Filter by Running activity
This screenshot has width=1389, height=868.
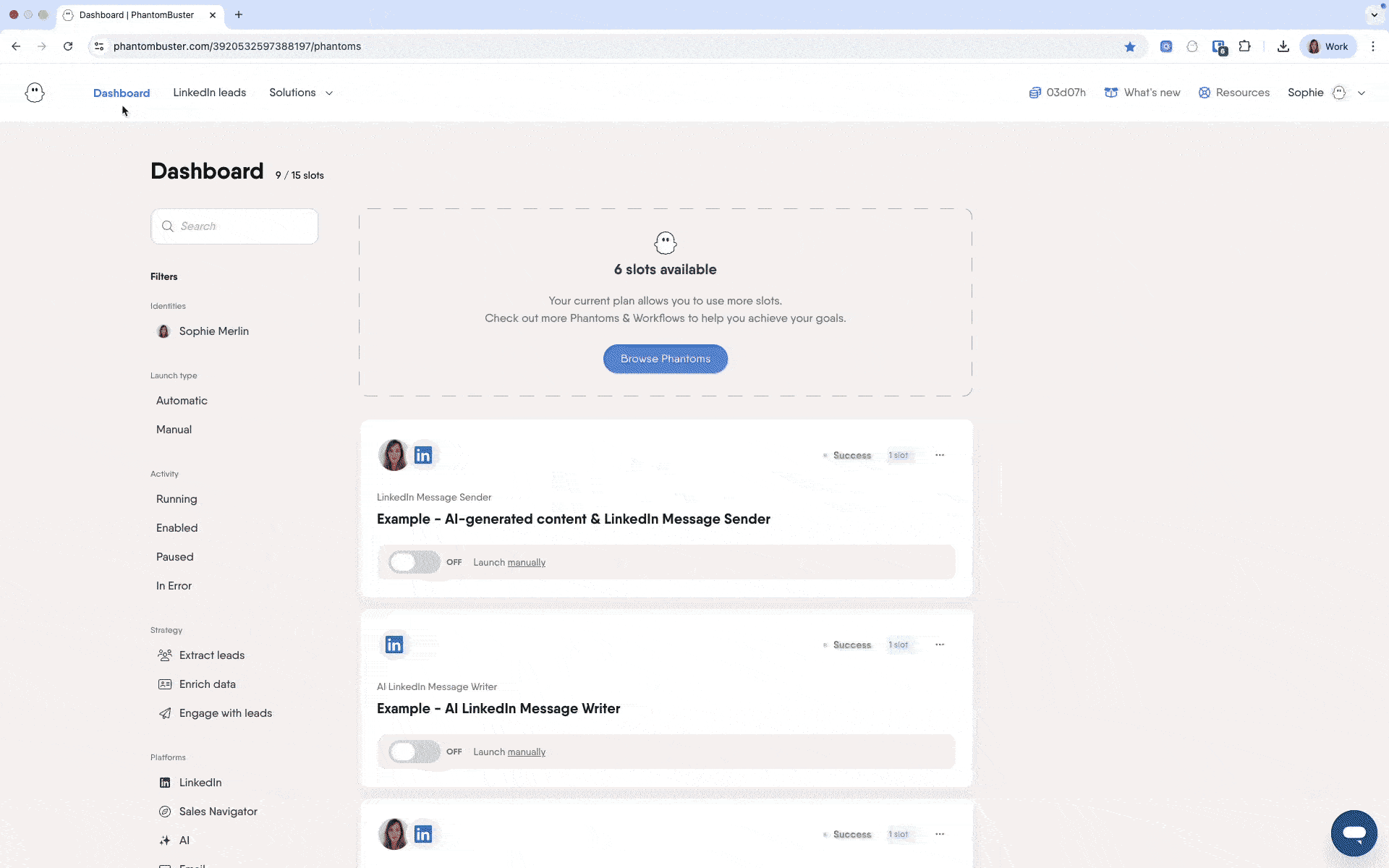[x=177, y=499]
